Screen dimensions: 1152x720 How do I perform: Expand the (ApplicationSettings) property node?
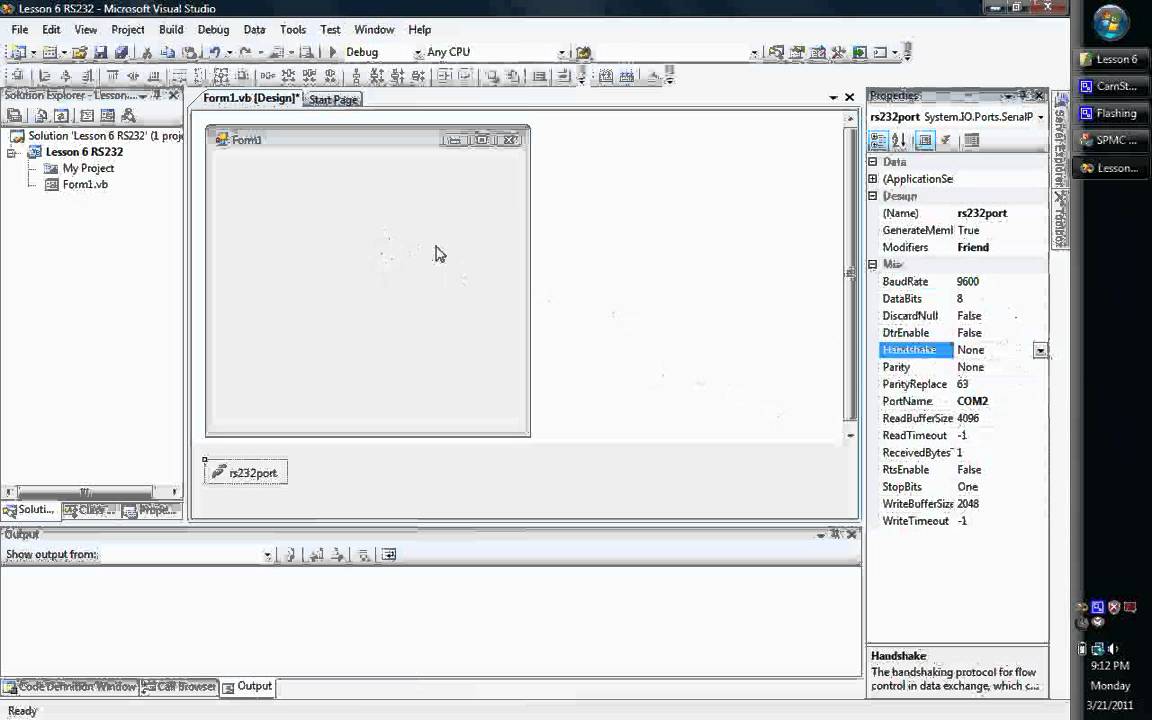coord(873,179)
